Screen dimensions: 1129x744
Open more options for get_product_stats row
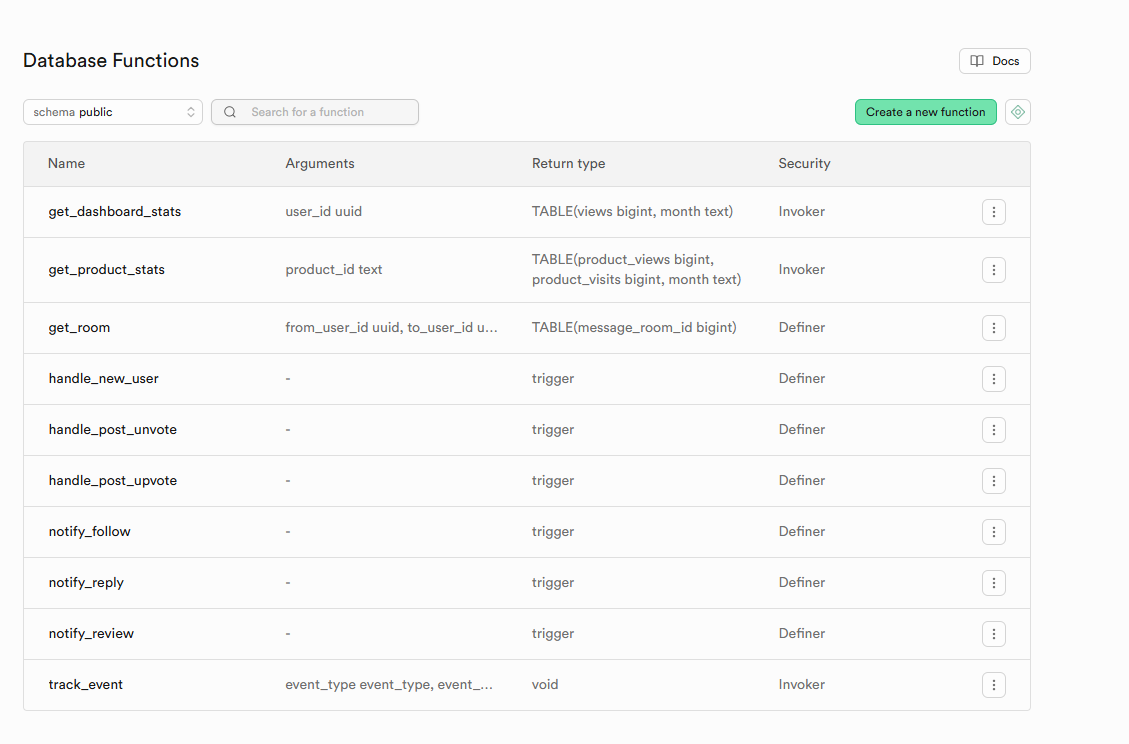pyautogui.click(x=994, y=270)
